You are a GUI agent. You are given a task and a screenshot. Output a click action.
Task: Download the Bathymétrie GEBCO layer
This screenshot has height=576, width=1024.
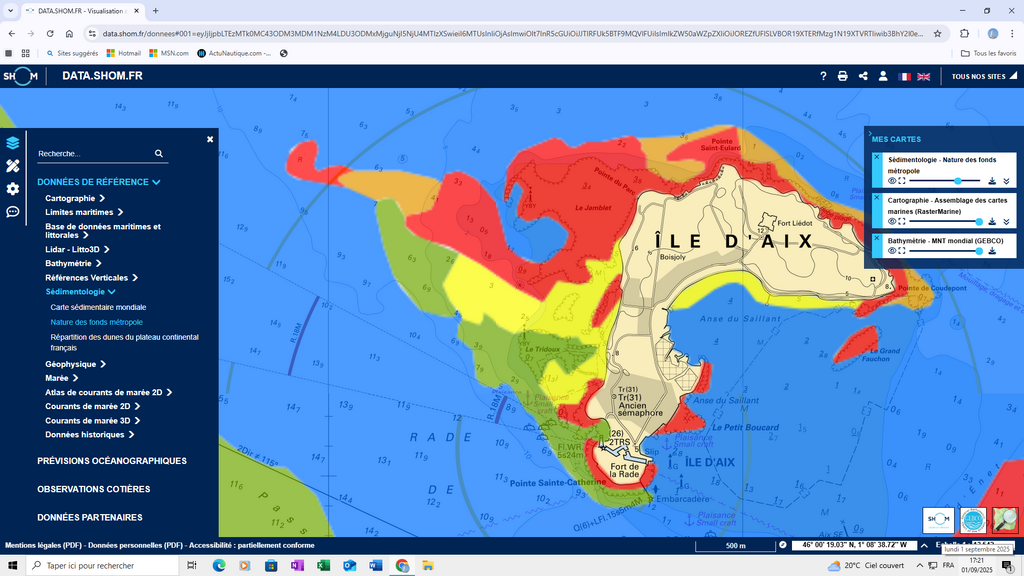[x=992, y=251]
